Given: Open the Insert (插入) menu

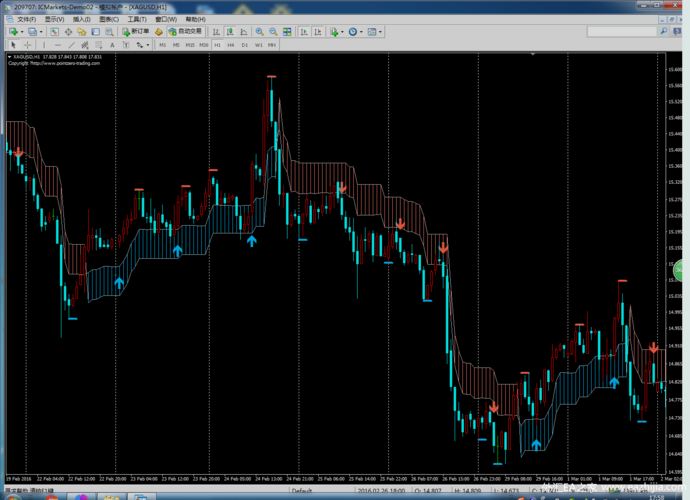Looking at the screenshot, I should [82, 19].
